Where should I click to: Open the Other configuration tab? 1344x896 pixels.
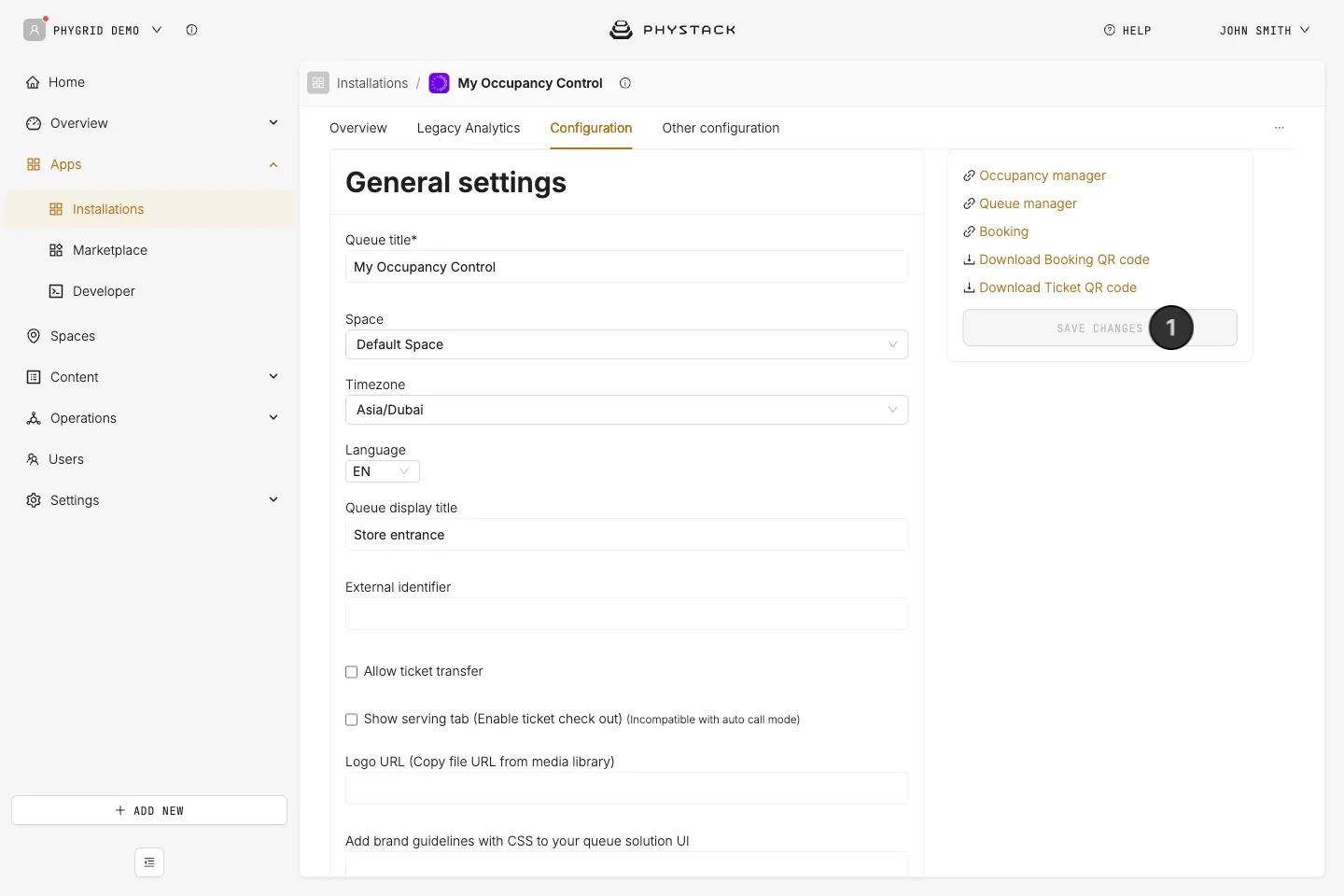point(721,128)
